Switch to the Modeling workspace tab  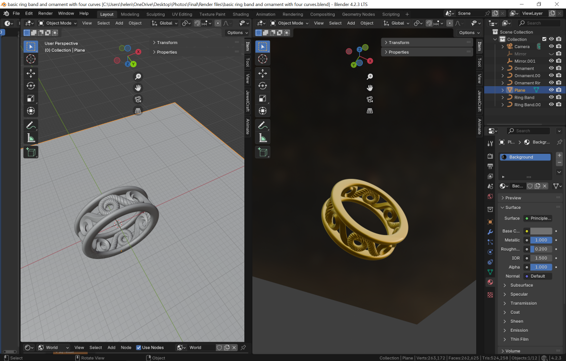tap(130, 14)
